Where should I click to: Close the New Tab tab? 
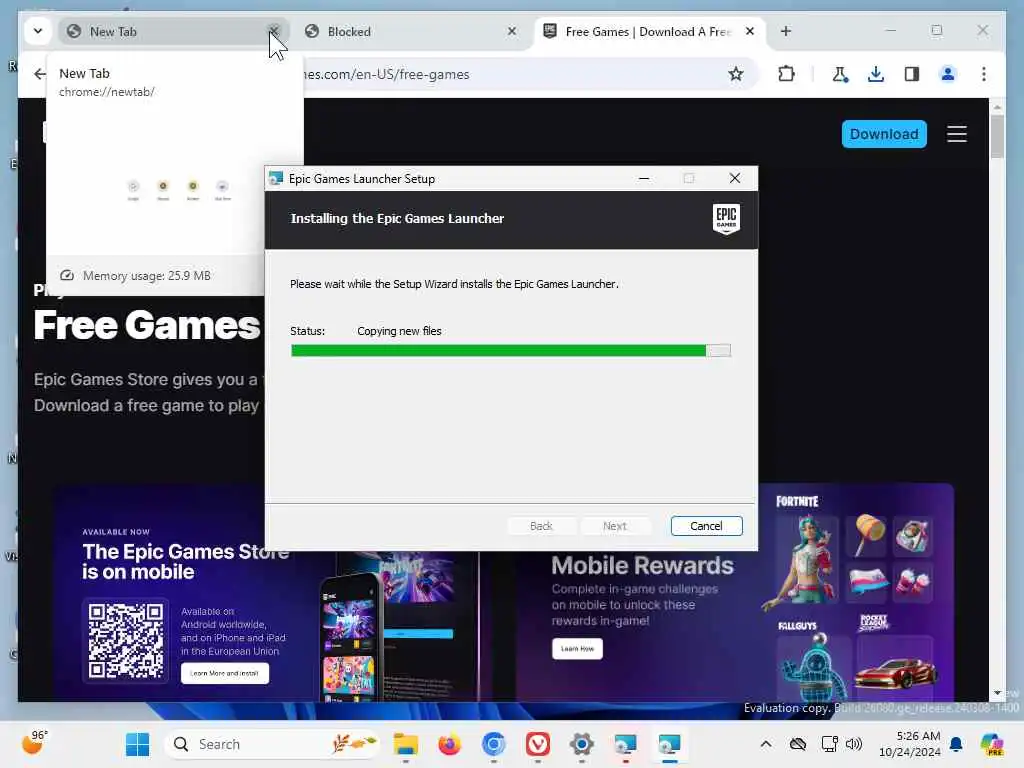click(x=274, y=31)
